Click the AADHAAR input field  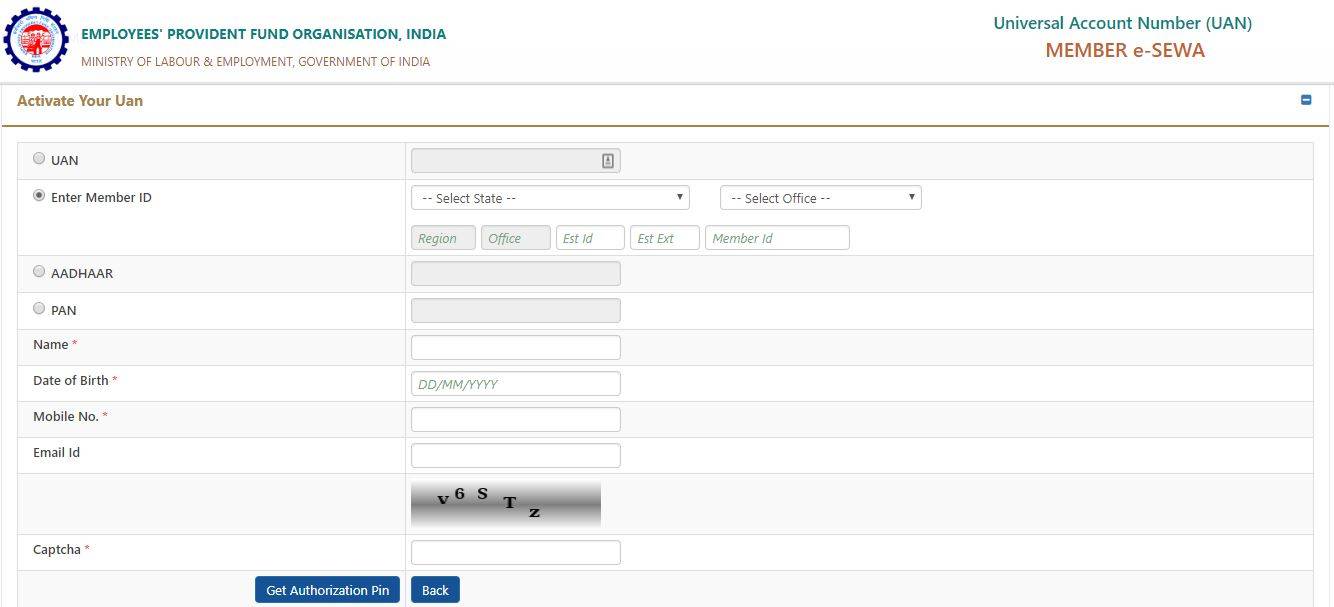[x=516, y=274]
